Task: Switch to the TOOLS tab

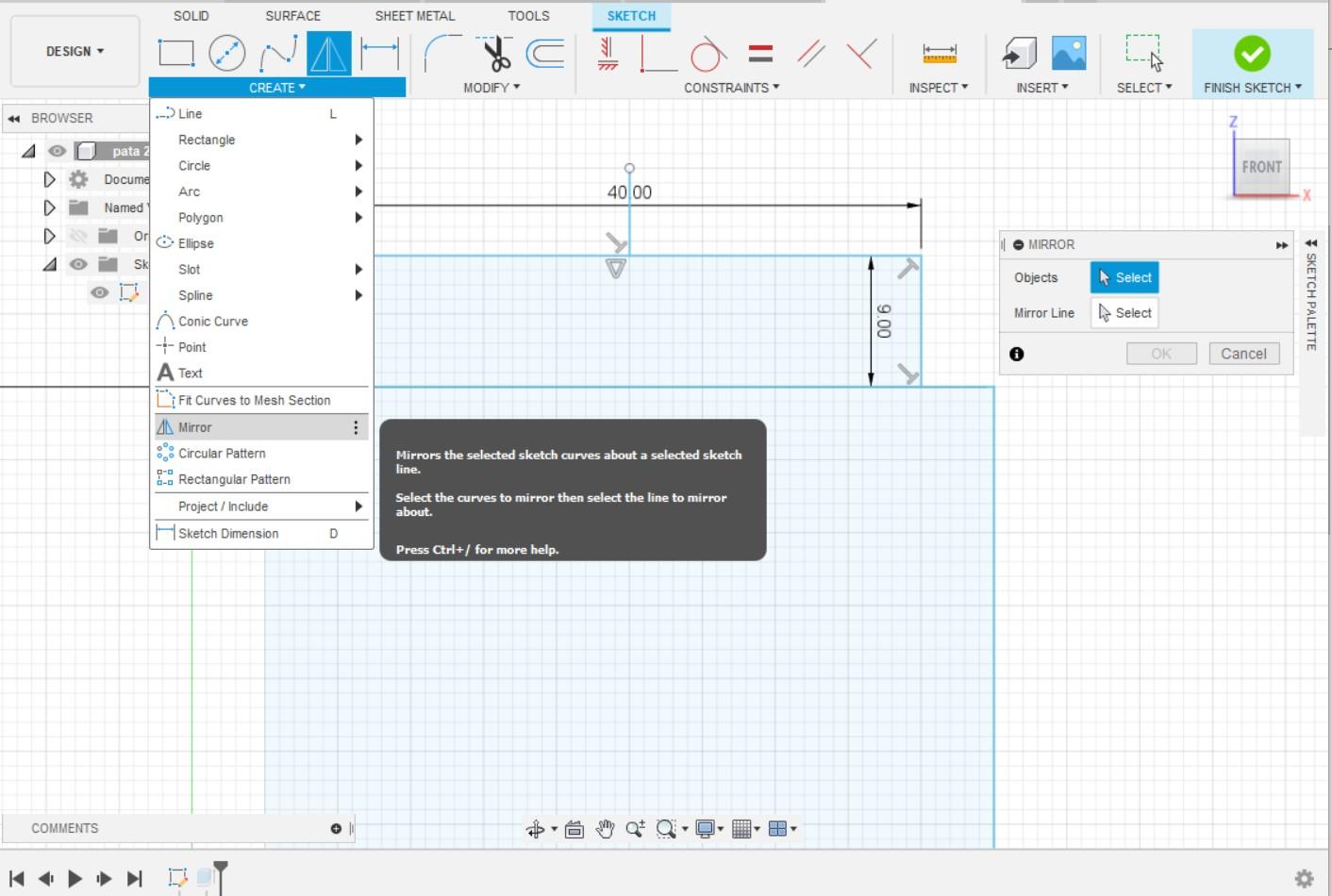Action: coord(528,16)
